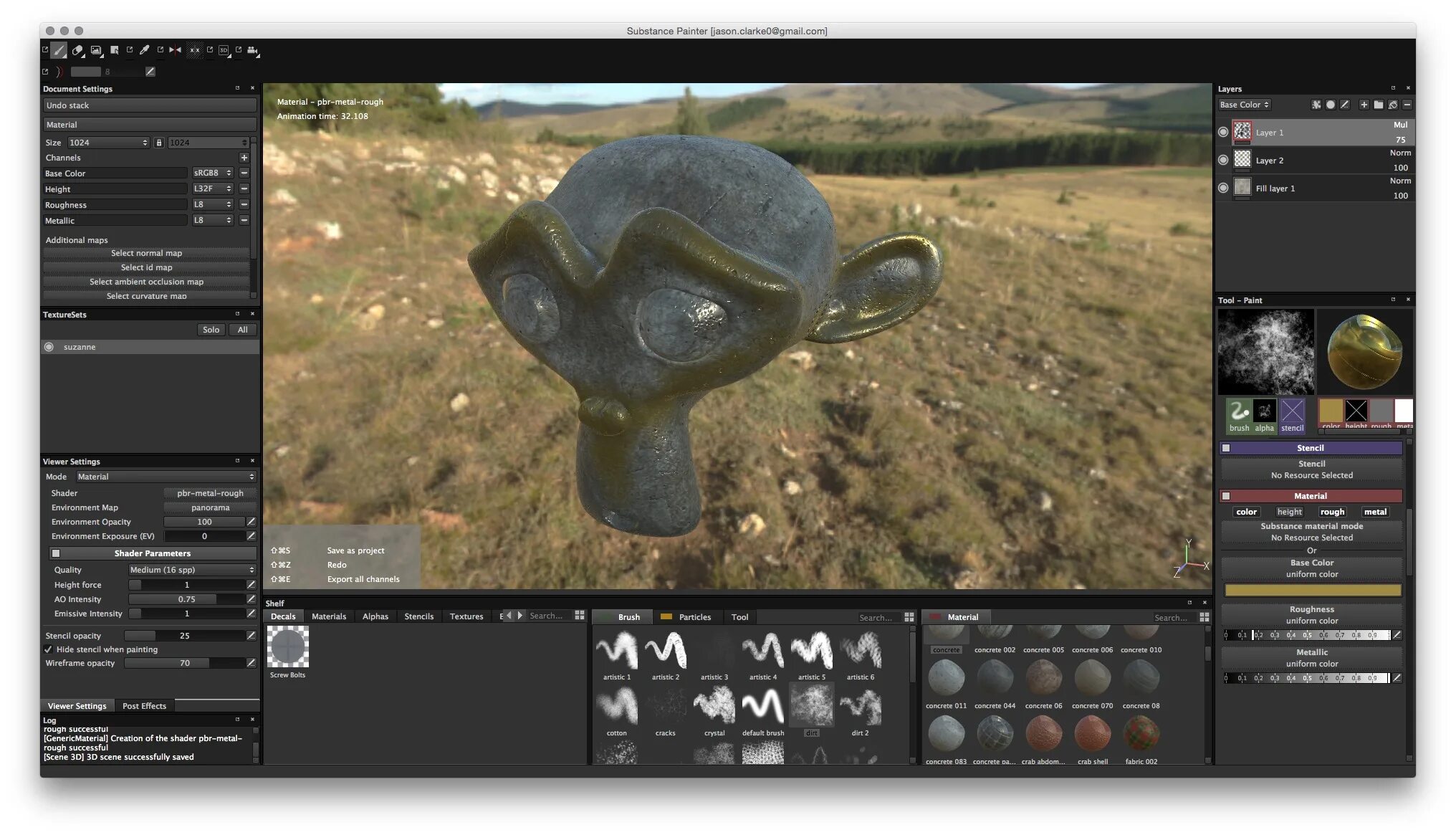Hide Layer 2 visibility toggle
This screenshot has height=835, width=1456.
(1223, 160)
